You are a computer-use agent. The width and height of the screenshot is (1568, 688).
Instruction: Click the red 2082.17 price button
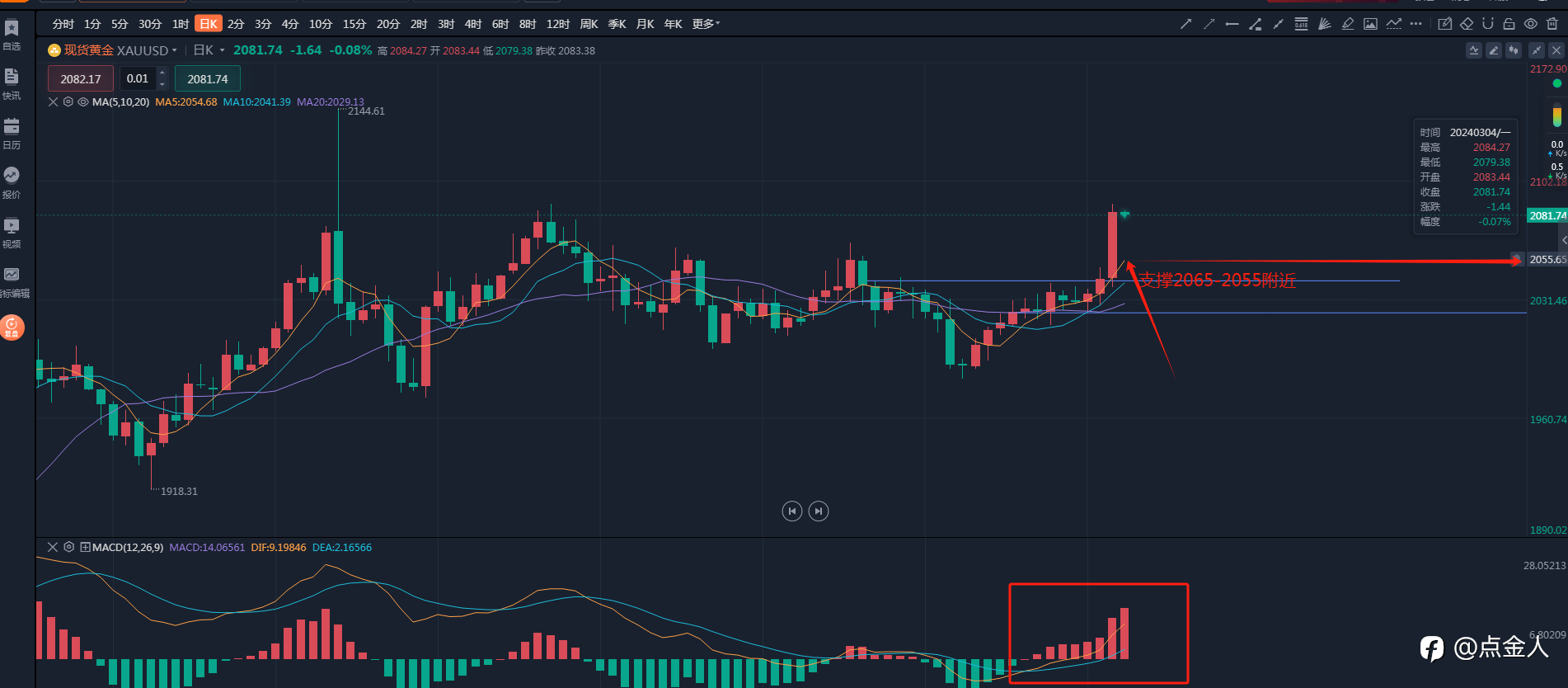tap(81, 79)
